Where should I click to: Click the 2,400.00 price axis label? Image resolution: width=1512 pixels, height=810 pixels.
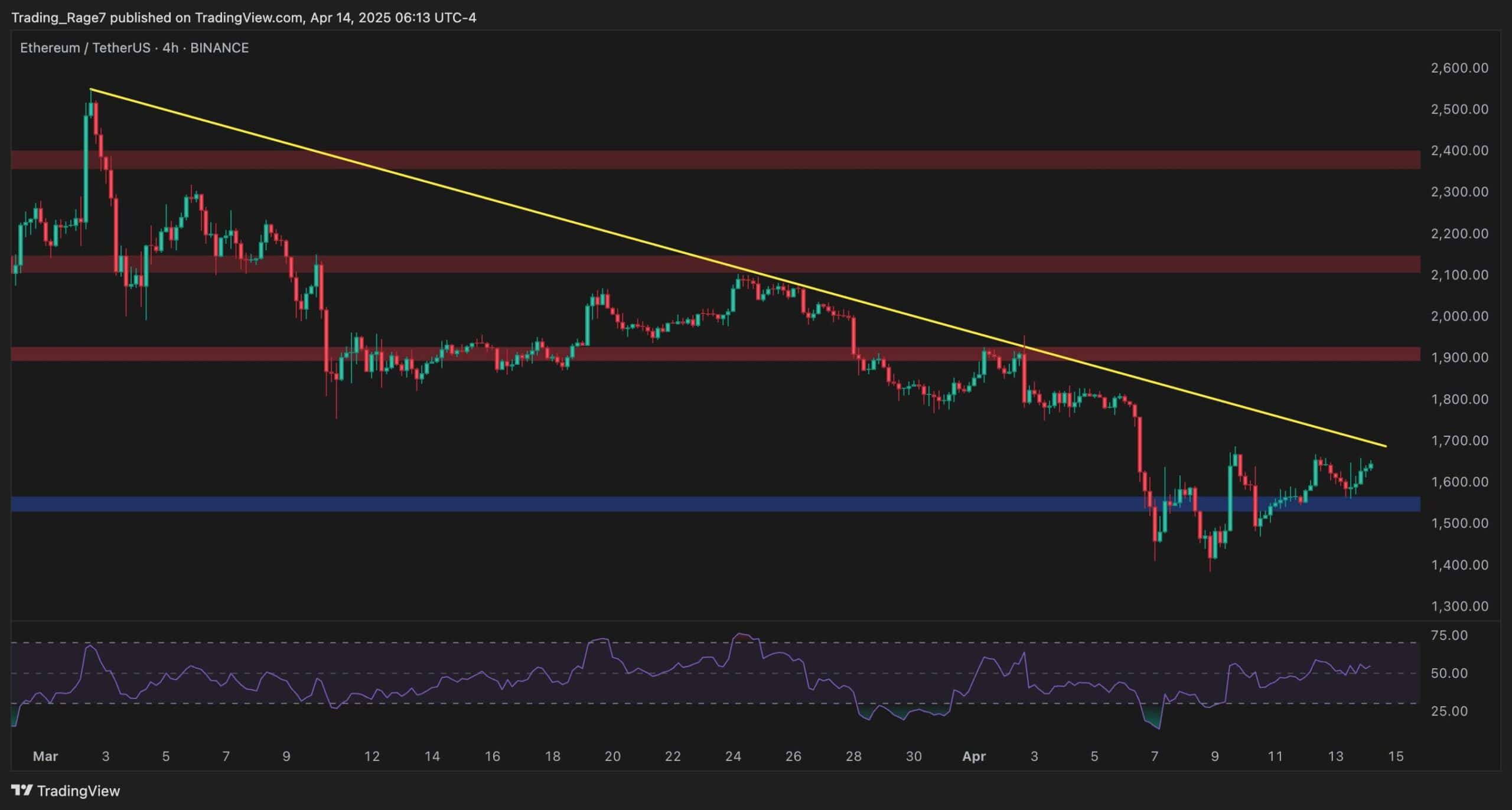[1459, 151]
